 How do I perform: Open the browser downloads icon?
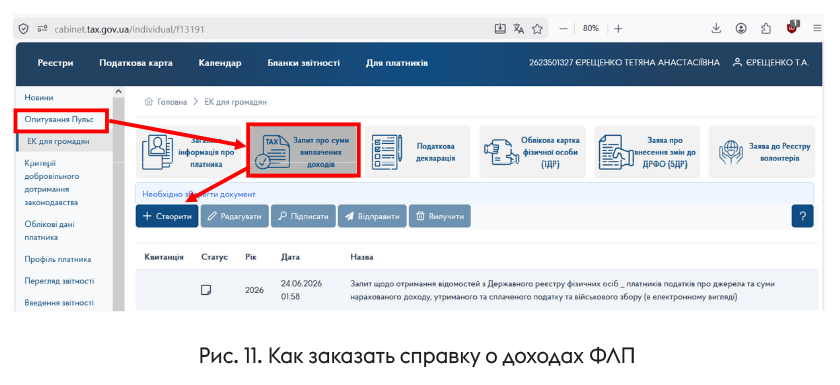tap(716, 28)
